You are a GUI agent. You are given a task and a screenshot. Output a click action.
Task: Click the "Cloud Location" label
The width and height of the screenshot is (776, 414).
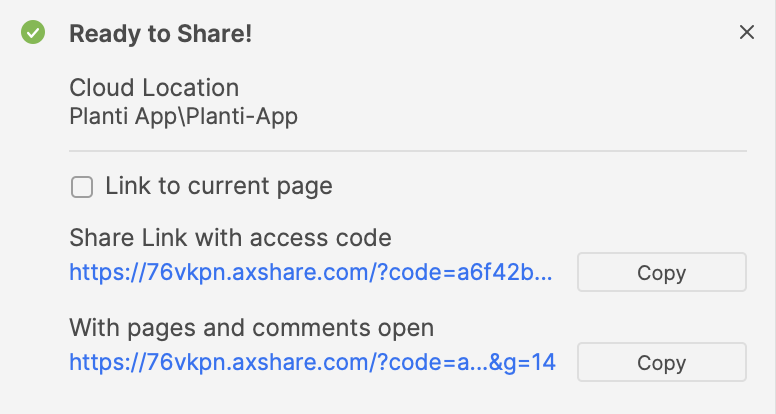pyautogui.click(x=154, y=88)
